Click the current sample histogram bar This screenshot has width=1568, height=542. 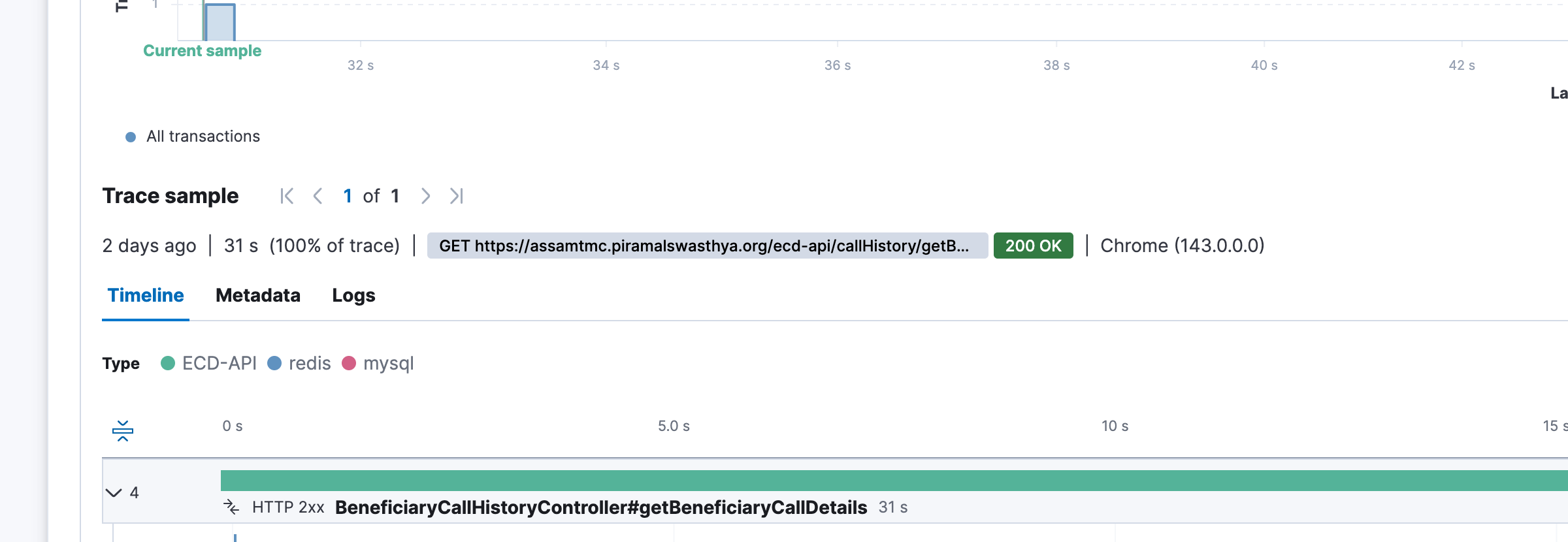pos(220,22)
